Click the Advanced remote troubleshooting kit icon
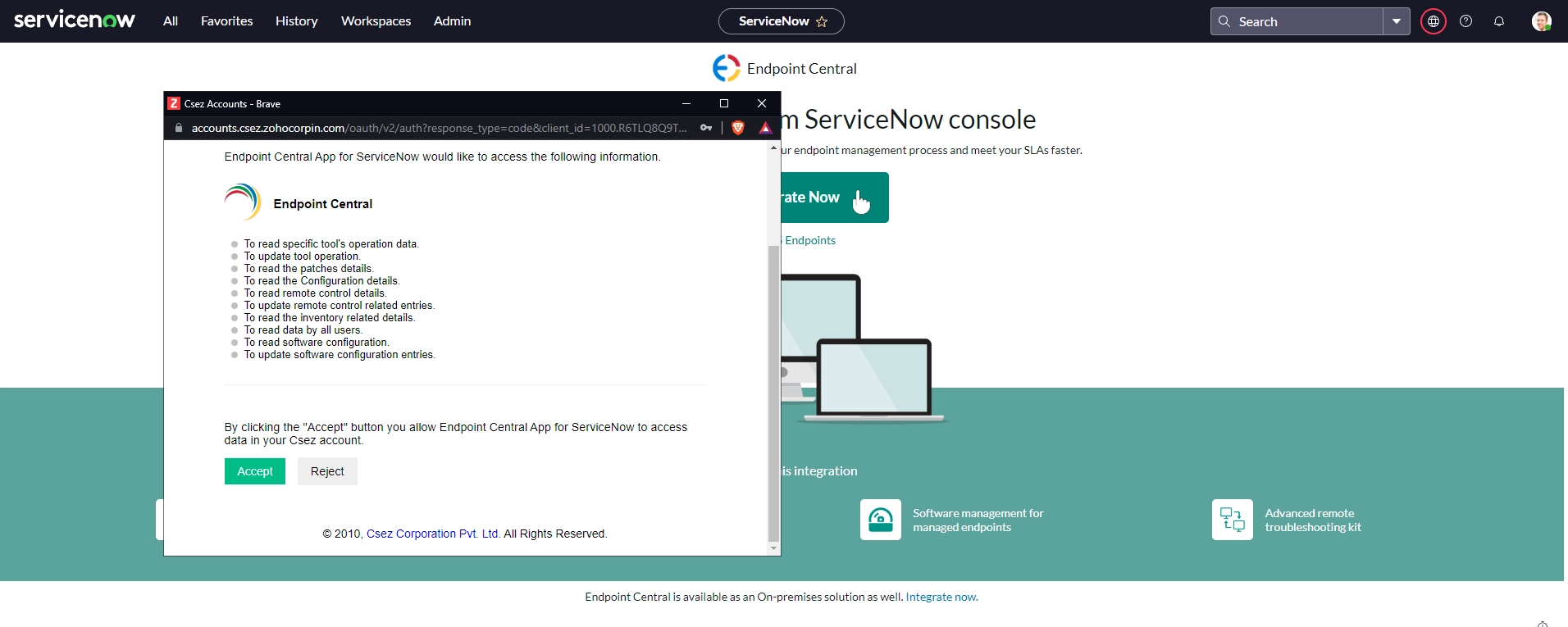1568x627 pixels. [x=1232, y=520]
